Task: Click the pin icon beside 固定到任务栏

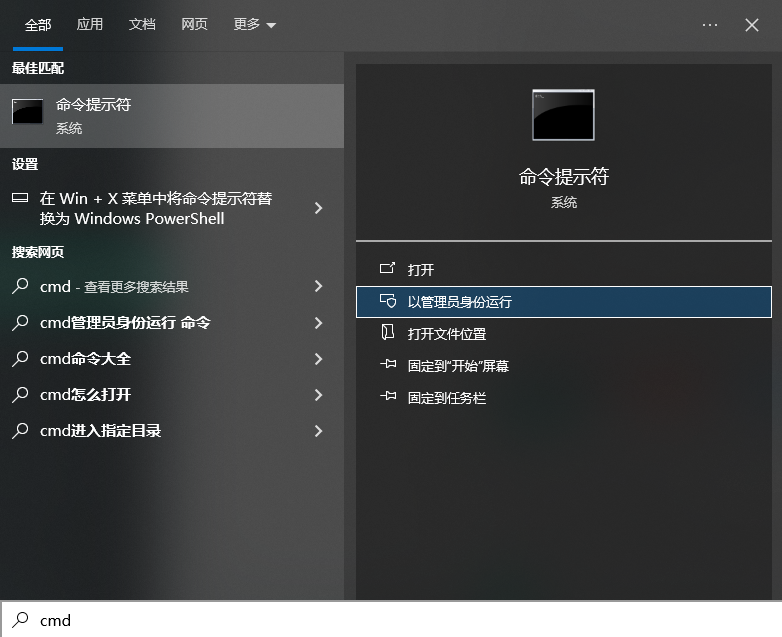Action: [x=388, y=398]
